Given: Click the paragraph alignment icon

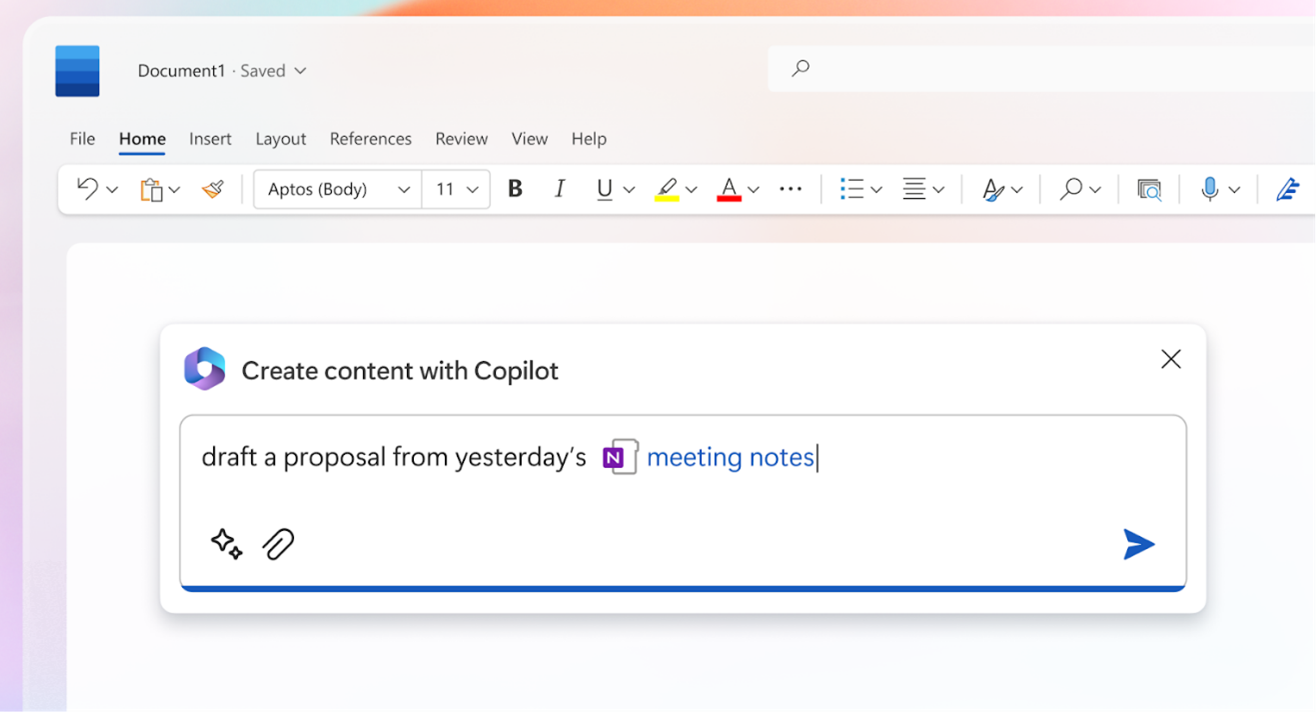Looking at the screenshot, I should click(x=914, y=189).
